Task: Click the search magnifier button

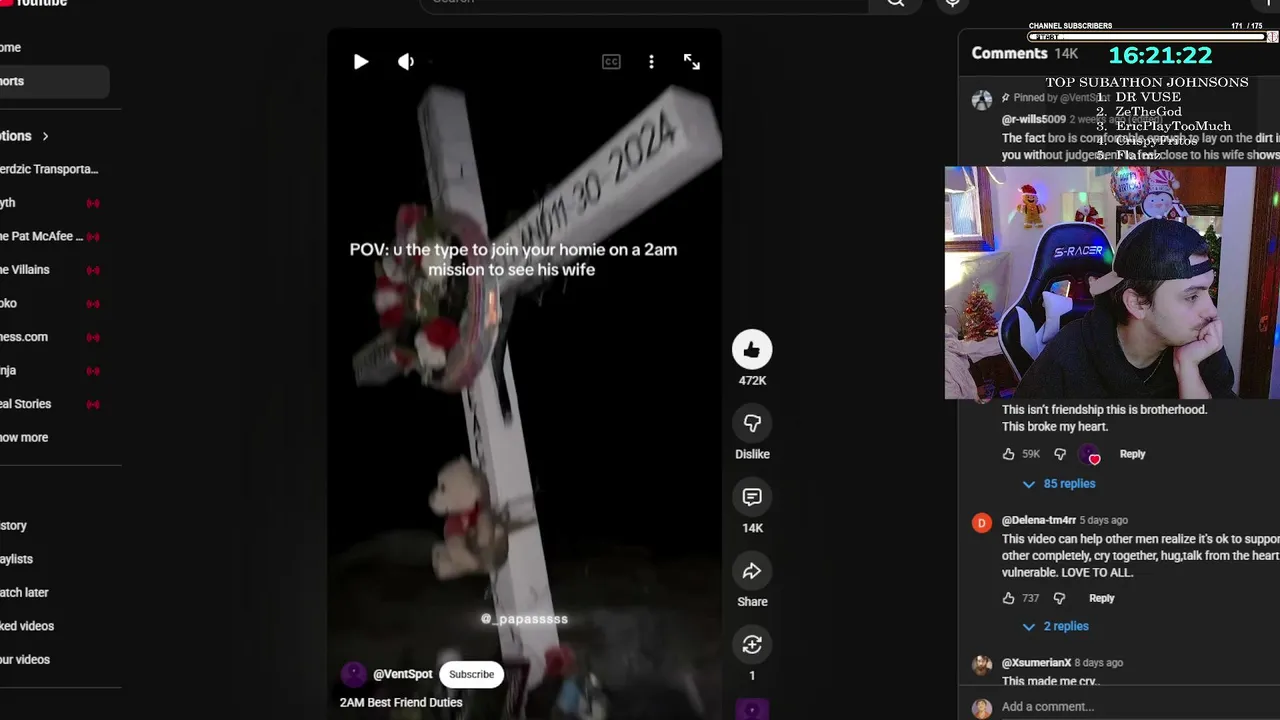Action: pos(896,3)
